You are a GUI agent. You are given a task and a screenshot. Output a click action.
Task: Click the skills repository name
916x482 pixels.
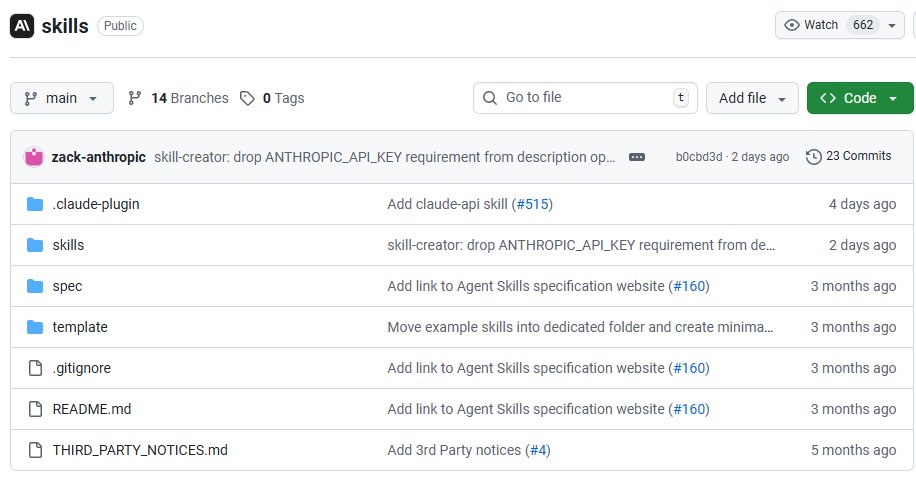[x=65, y=26]
